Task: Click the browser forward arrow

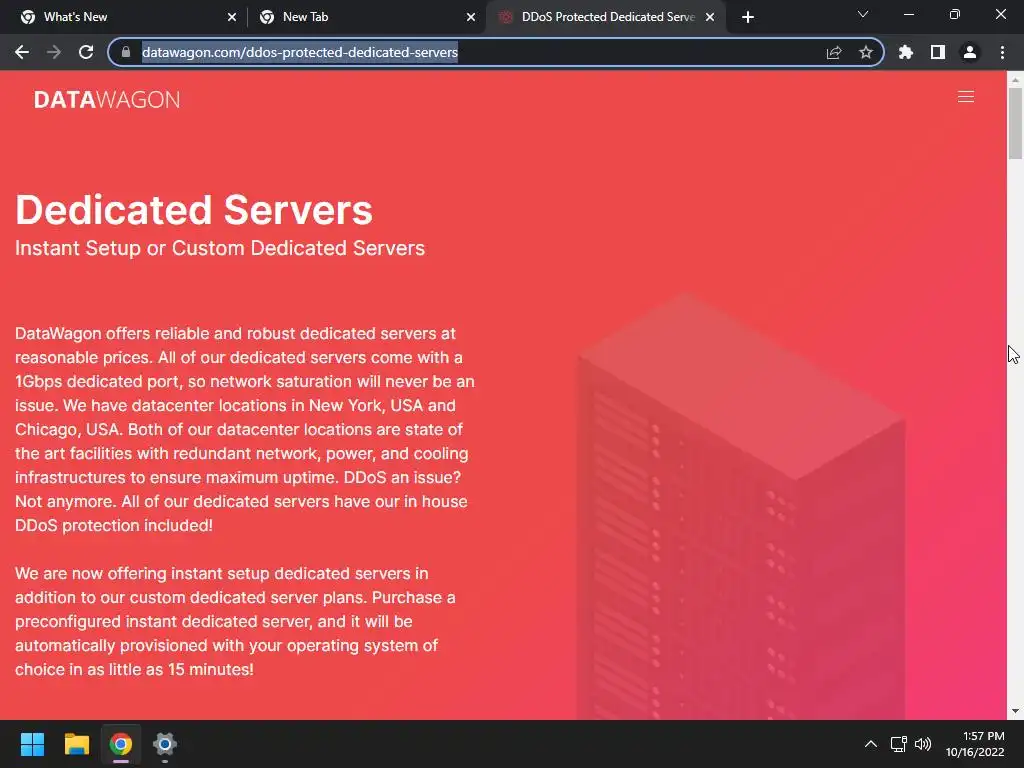Action: tap(54, 52)
